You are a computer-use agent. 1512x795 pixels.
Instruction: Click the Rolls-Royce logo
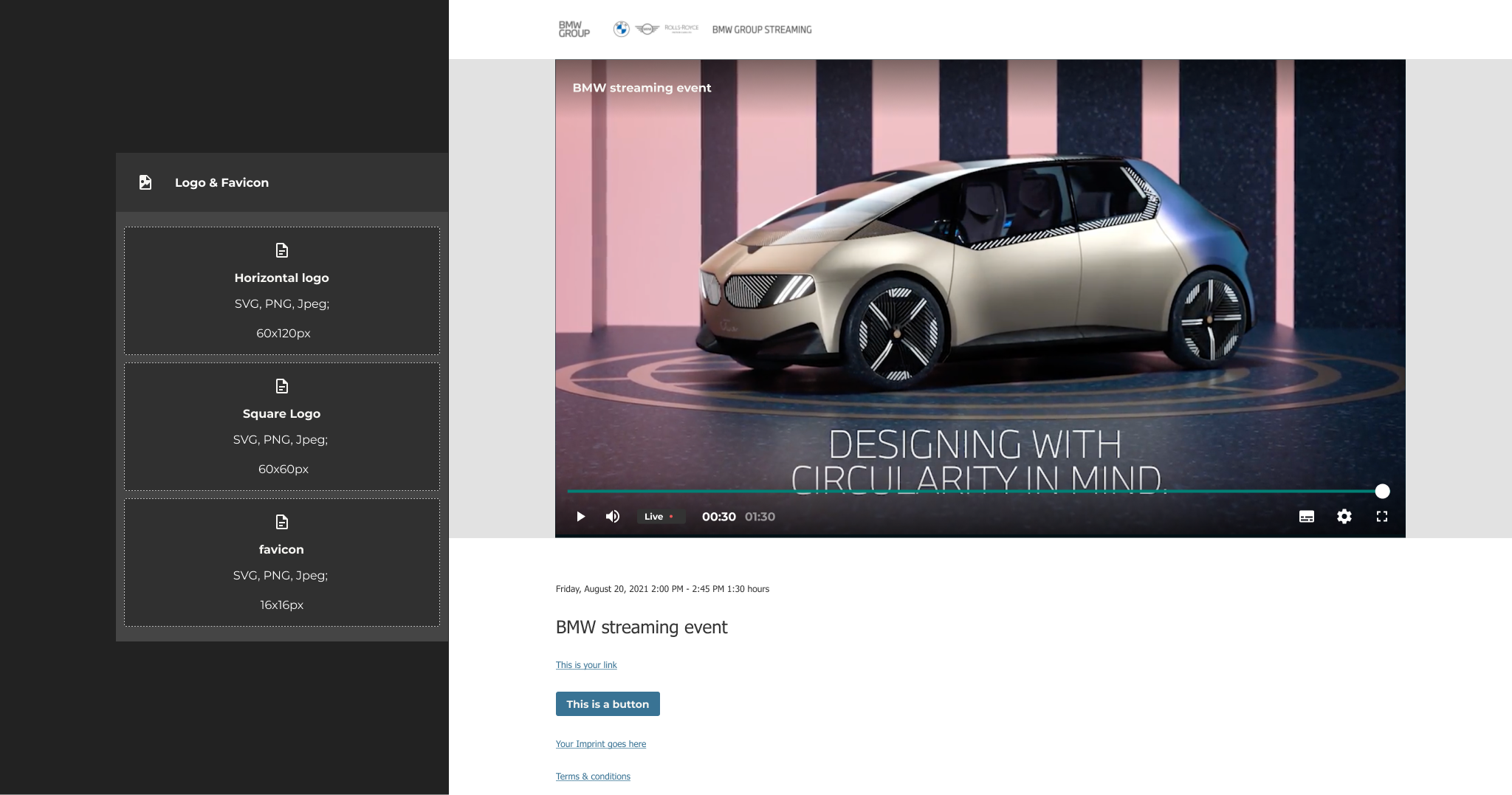coord(681,29)
